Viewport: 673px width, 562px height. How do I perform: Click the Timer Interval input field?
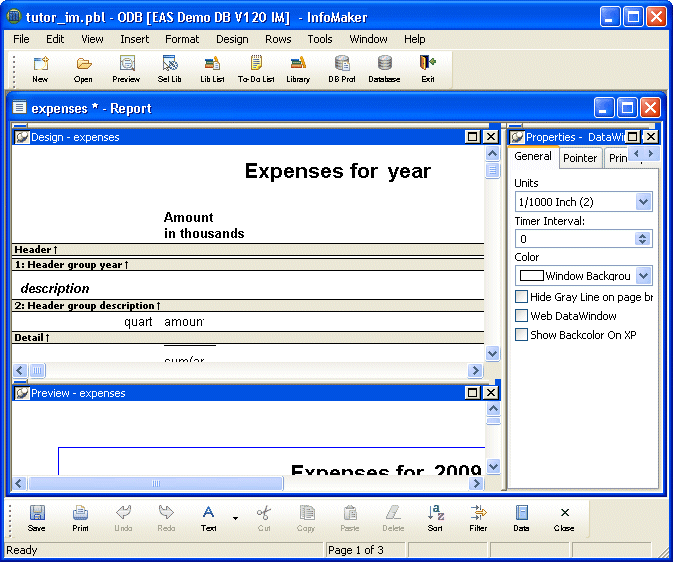(575, 239)
